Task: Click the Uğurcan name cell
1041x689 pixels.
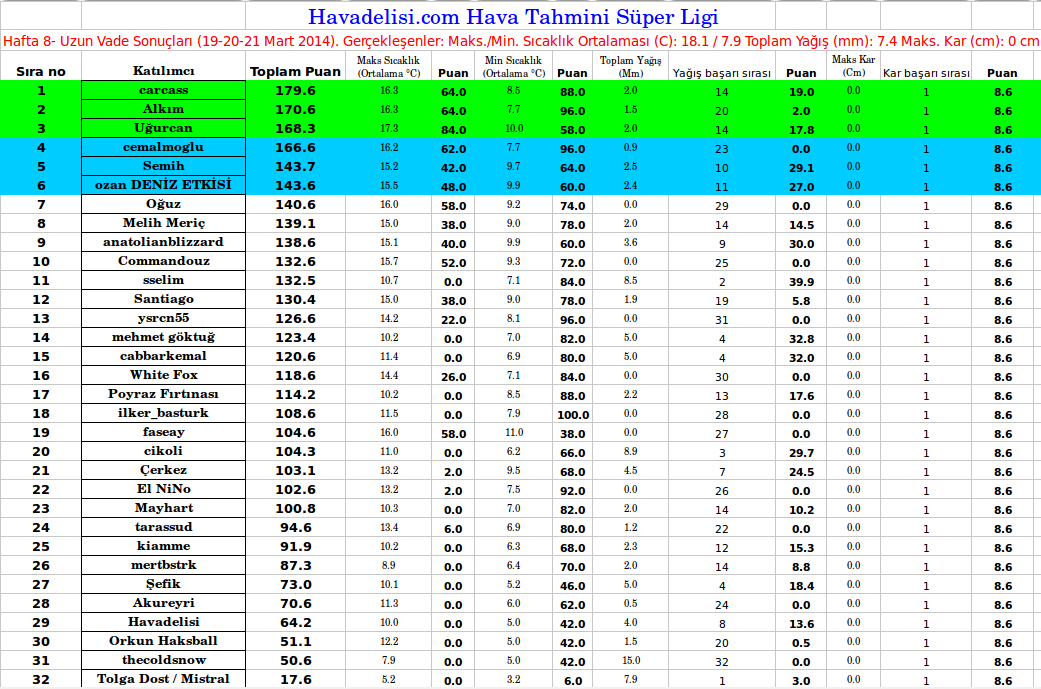Action: point(163,128)
